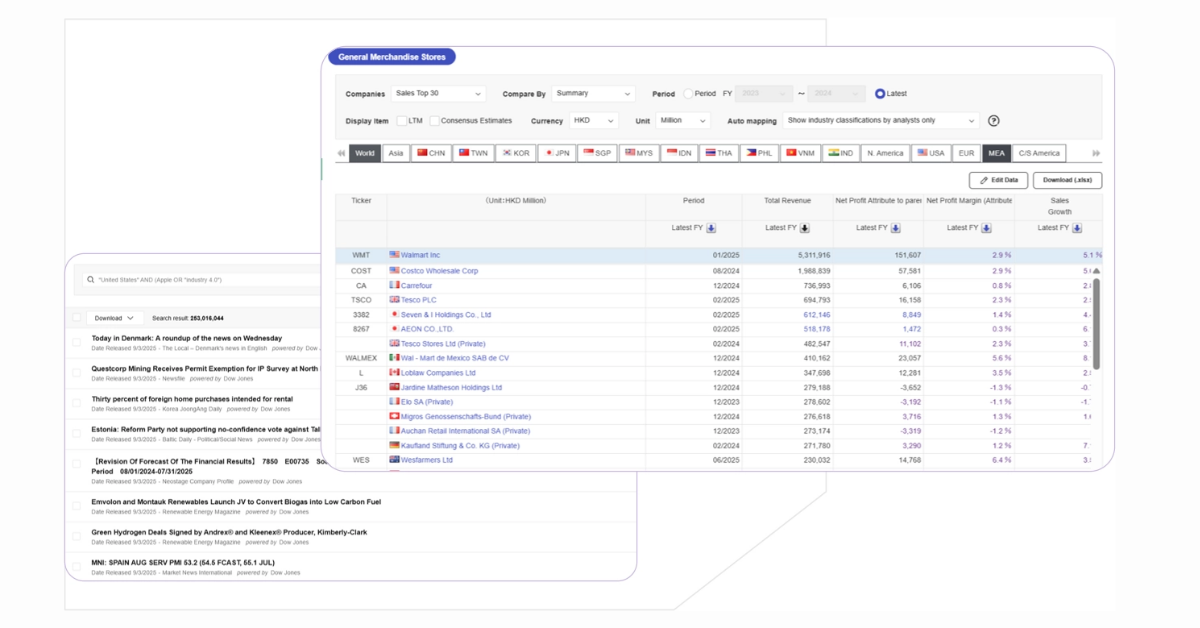This screenshot has width=1200, height=628.
Task: Open the Jardine Matheson Holdings Ltd link
Action: click(451, 387)
